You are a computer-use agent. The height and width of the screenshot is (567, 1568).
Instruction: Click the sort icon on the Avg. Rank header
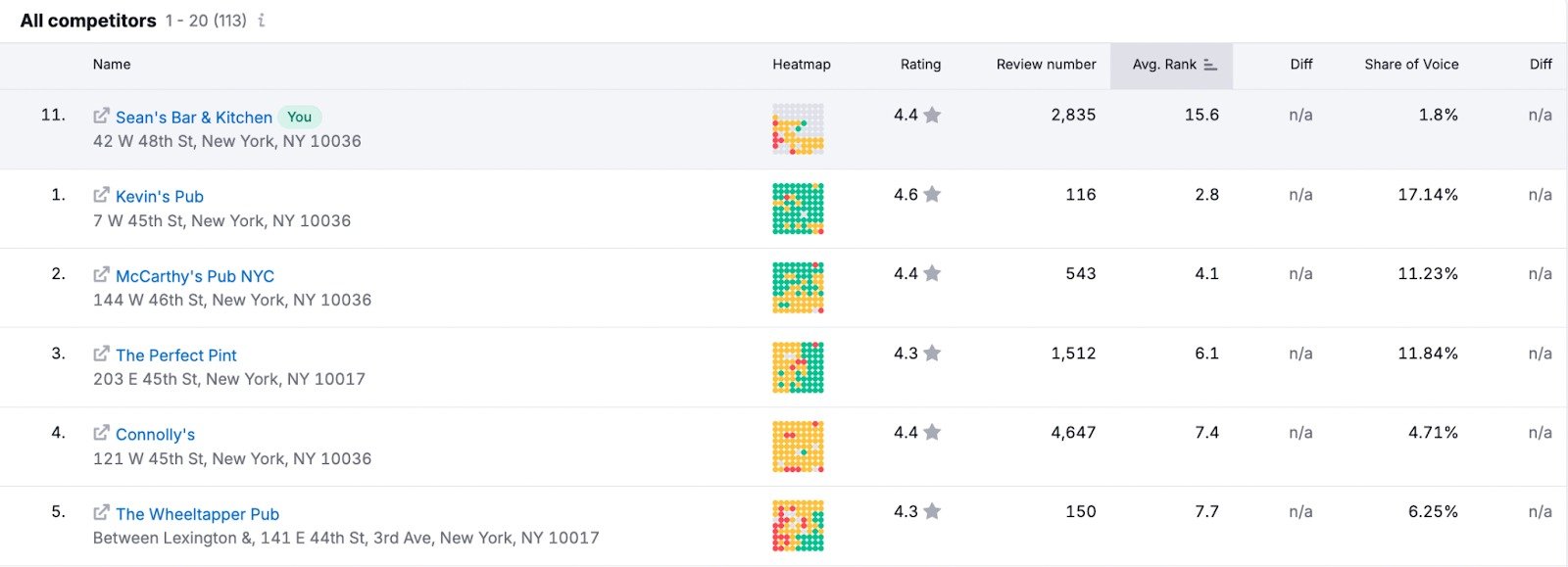point(1209,65)
